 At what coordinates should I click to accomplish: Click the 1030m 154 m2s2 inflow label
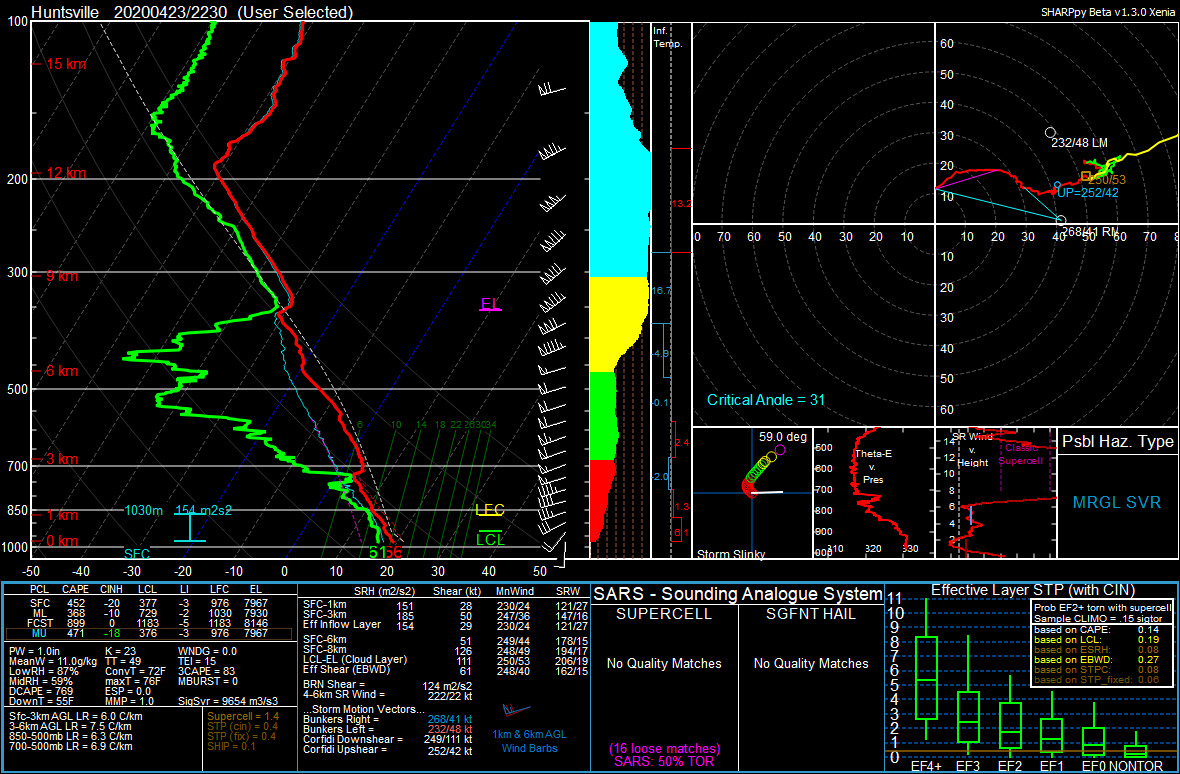coord(178,510)
